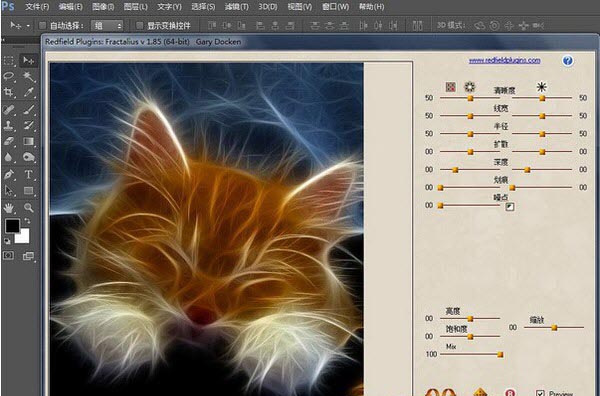Swap foreground and background colors arrow
600x396 pixels.
click(x=27, y=221)
